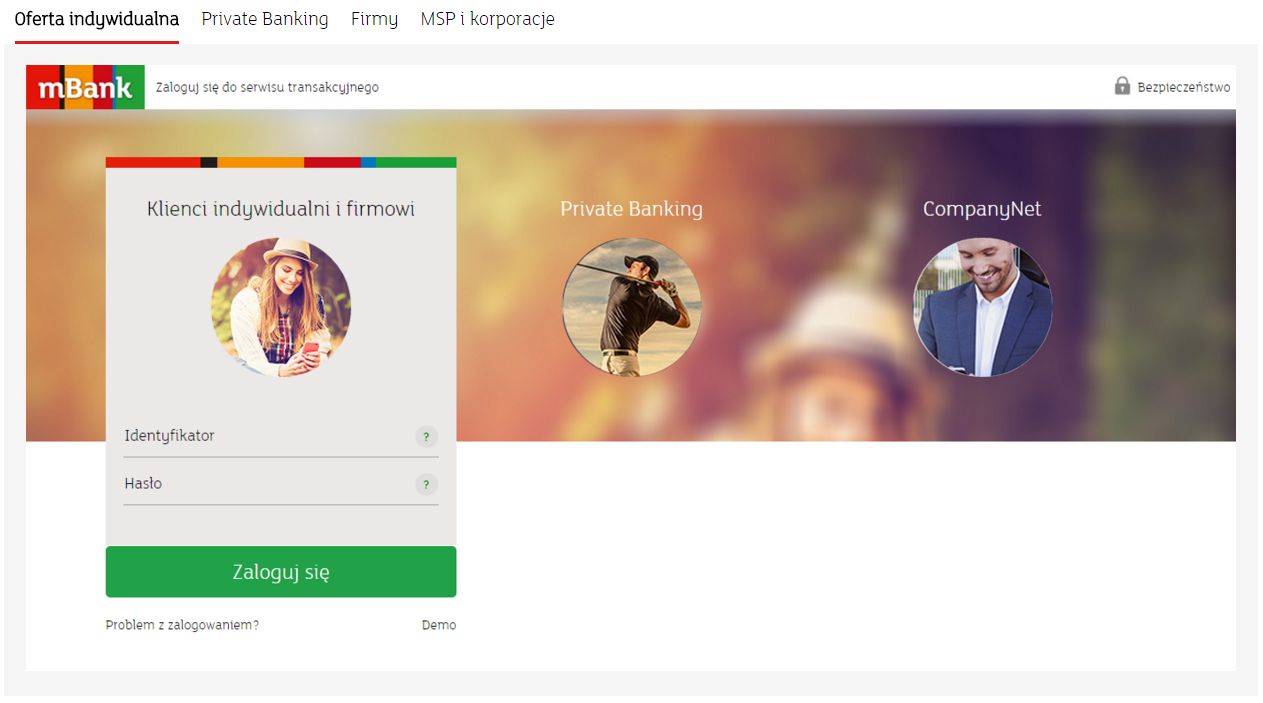Click the mBank logo
This screenshot has width=1263, height=703.
point(85,88)
